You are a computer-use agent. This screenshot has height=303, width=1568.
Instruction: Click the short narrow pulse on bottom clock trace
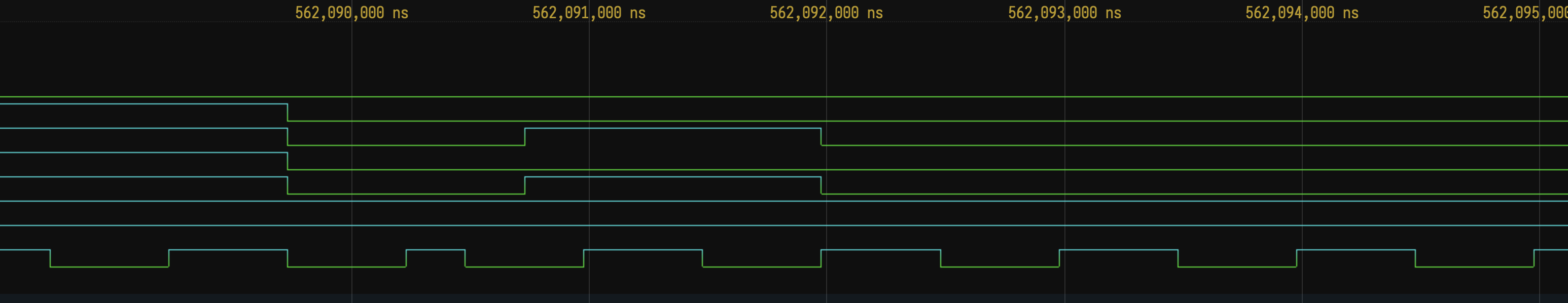tap(435, 250)
